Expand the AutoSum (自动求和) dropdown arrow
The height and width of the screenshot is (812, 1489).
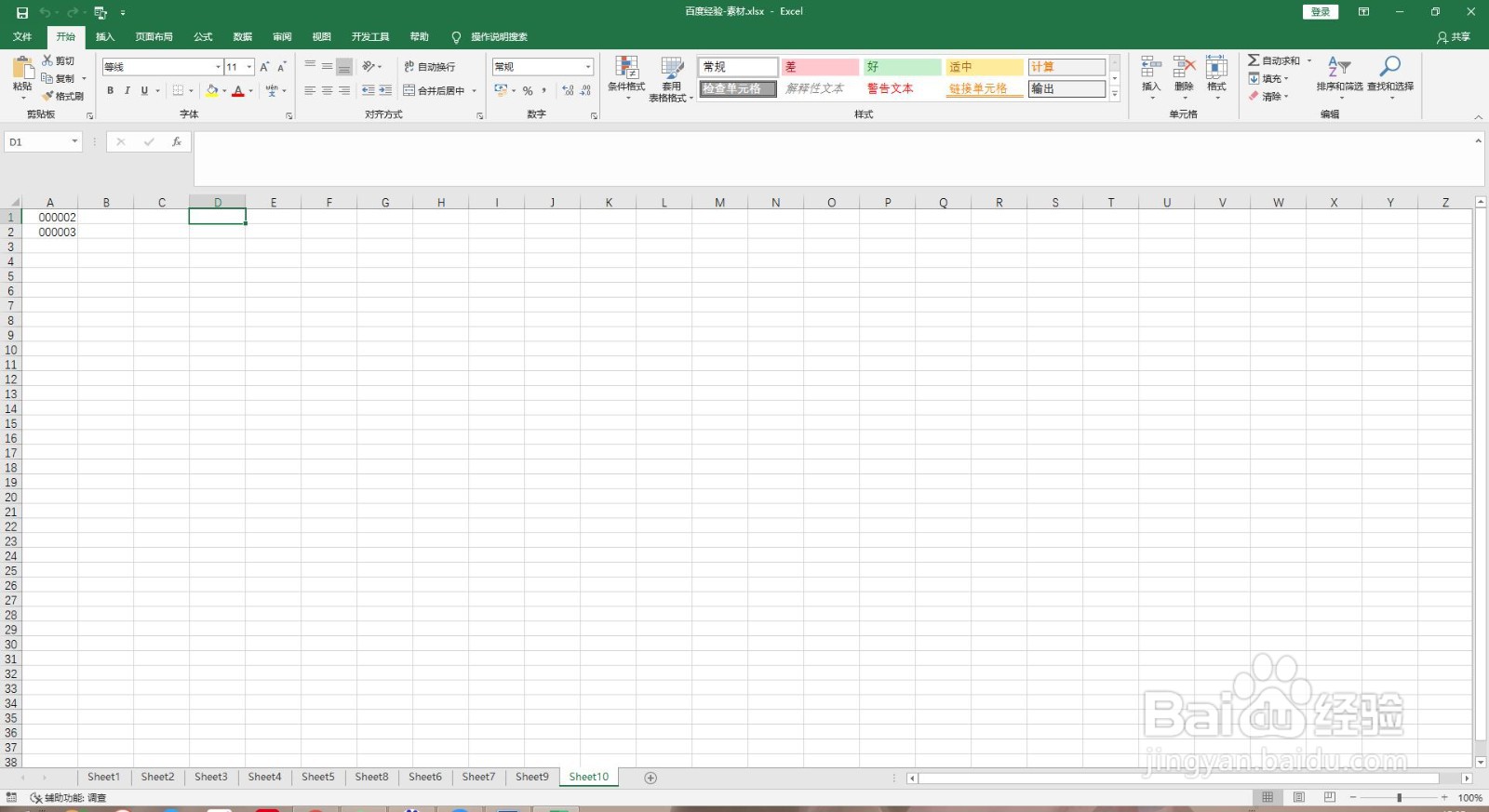(1309, 60)
